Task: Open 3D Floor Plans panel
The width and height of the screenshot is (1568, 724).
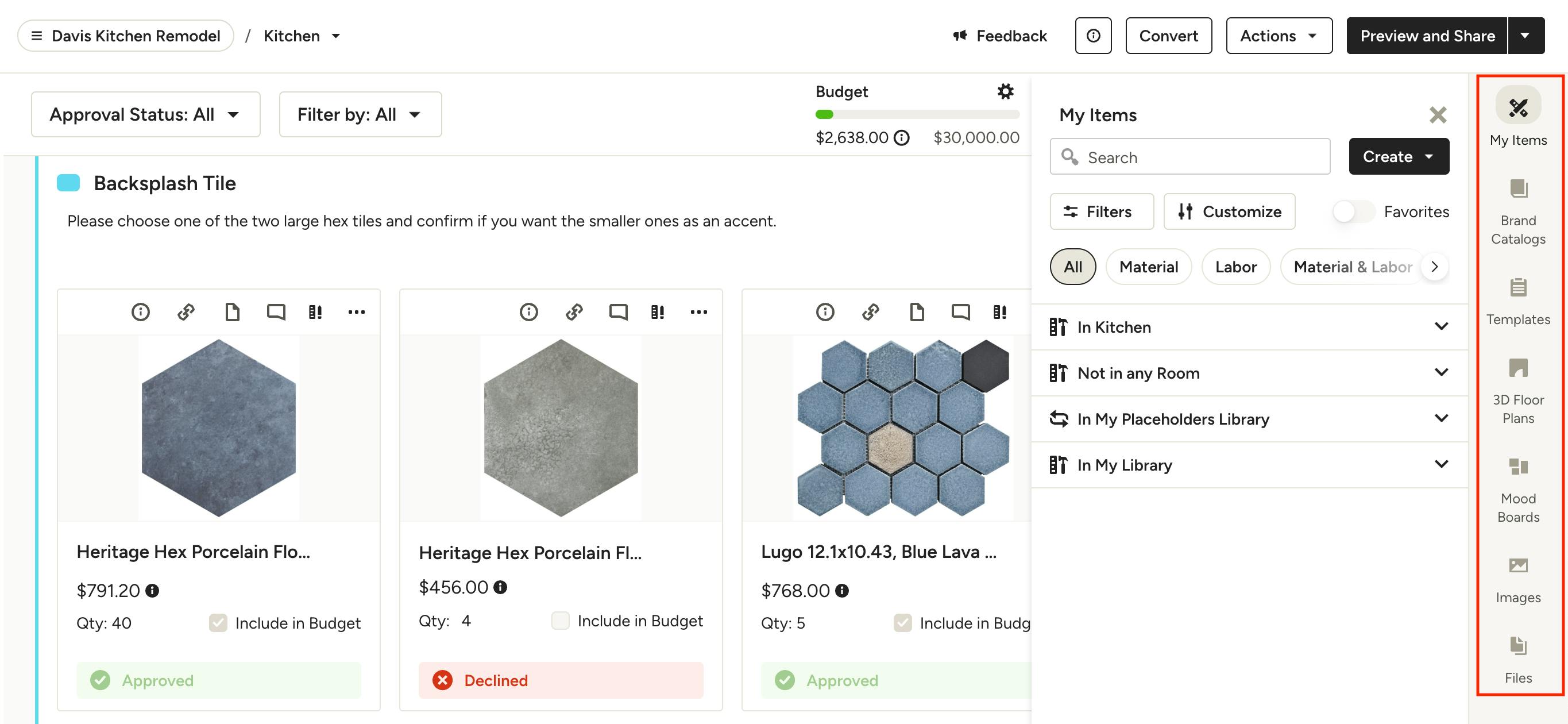Action: coord(1517,390)
